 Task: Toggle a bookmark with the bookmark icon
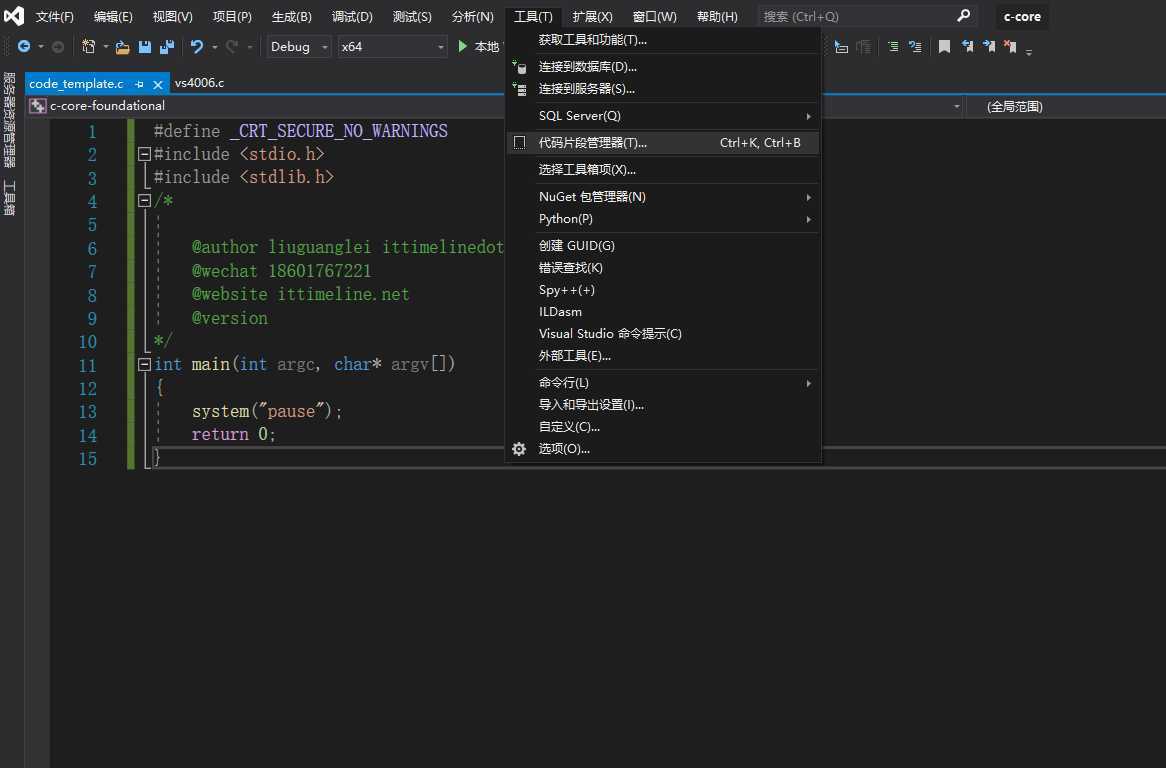(x=944, y=47)
